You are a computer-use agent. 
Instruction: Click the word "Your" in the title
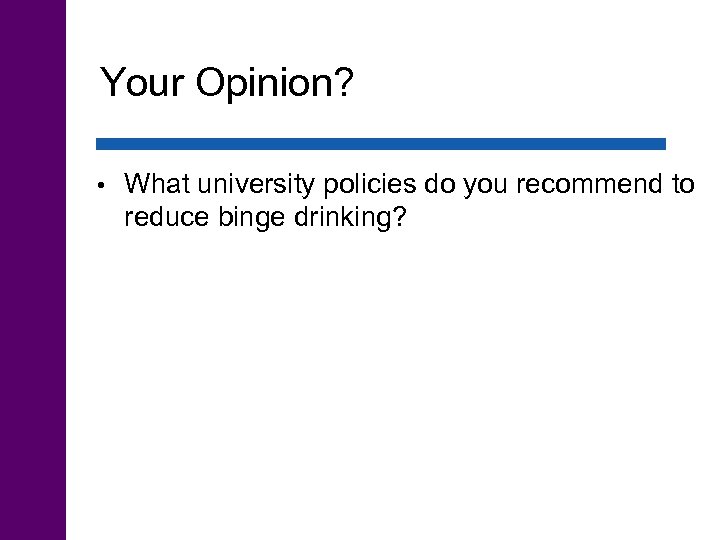142,83
